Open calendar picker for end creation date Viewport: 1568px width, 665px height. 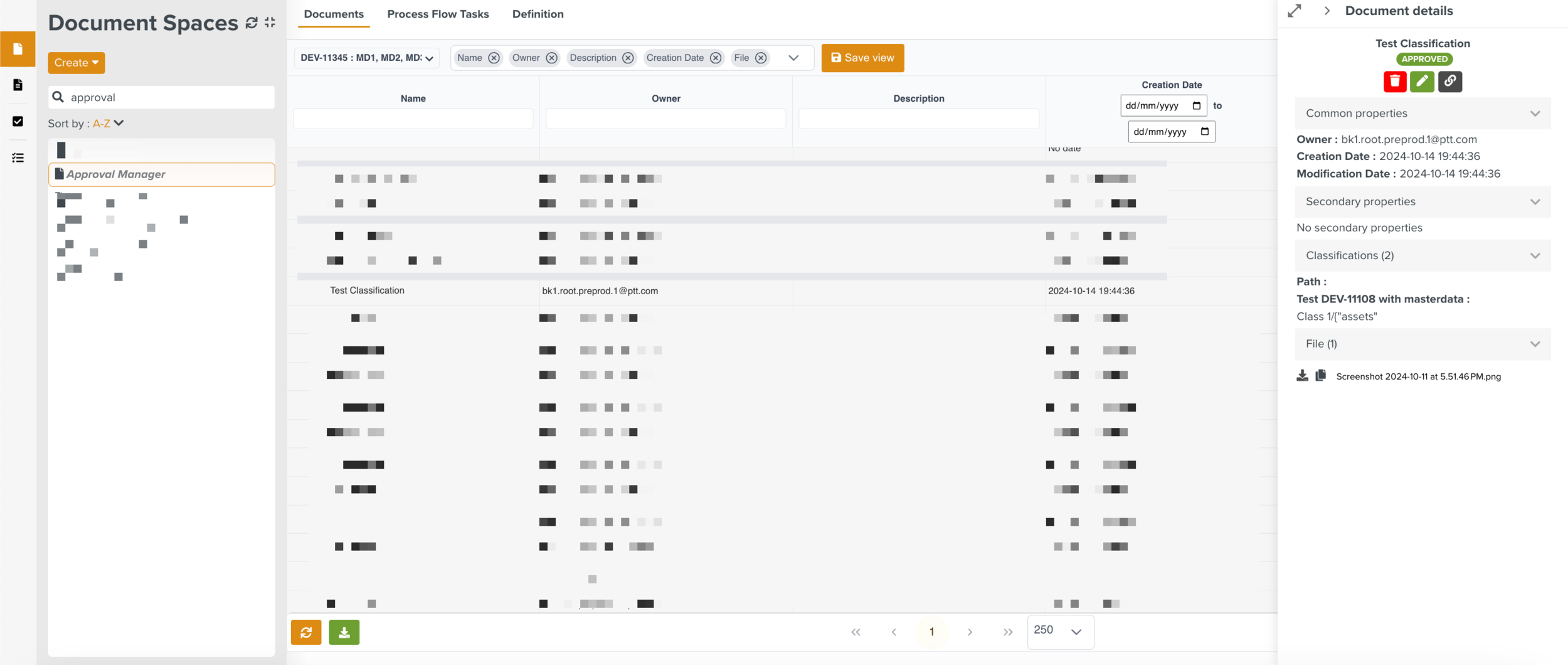coord(1204,132)
